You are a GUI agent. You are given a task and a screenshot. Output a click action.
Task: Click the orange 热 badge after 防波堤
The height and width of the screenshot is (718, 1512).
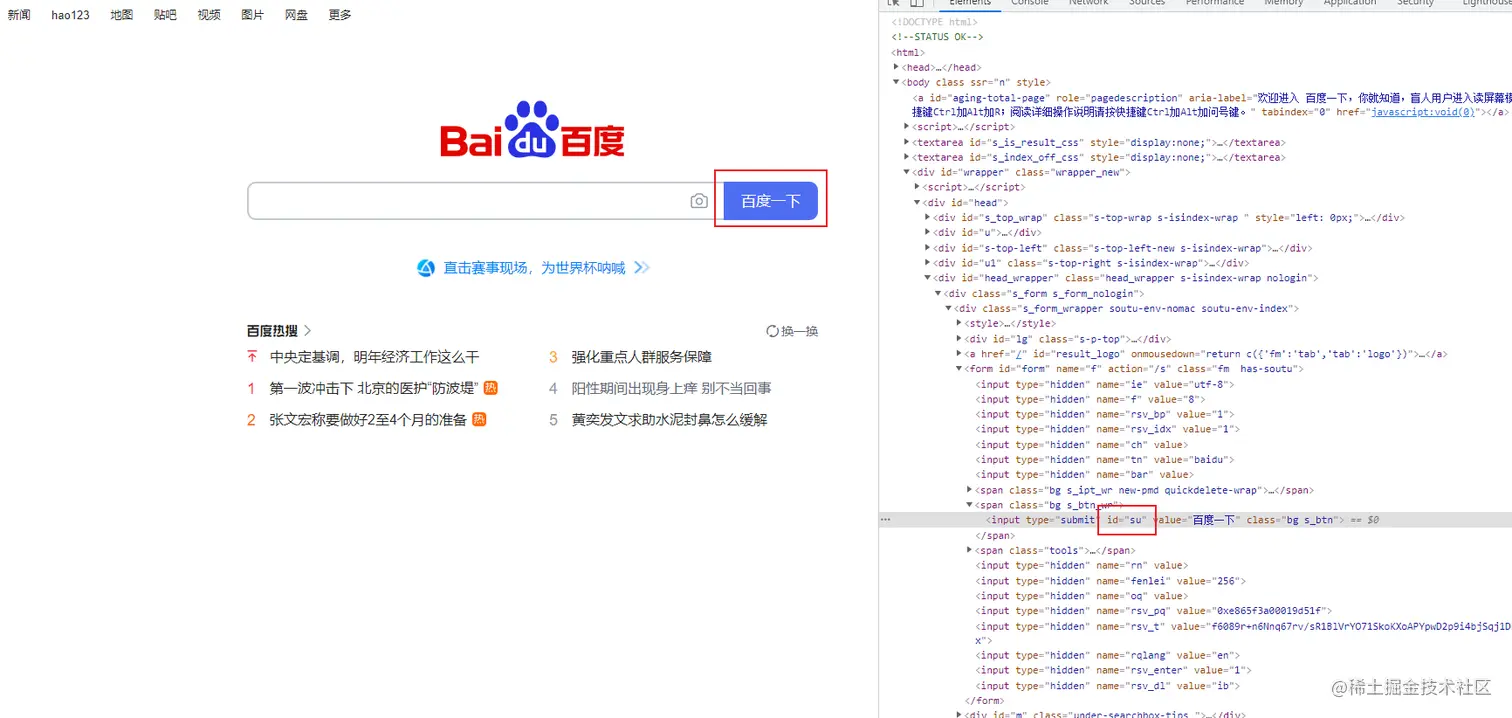pyautogui.click(x=491, y=388)
